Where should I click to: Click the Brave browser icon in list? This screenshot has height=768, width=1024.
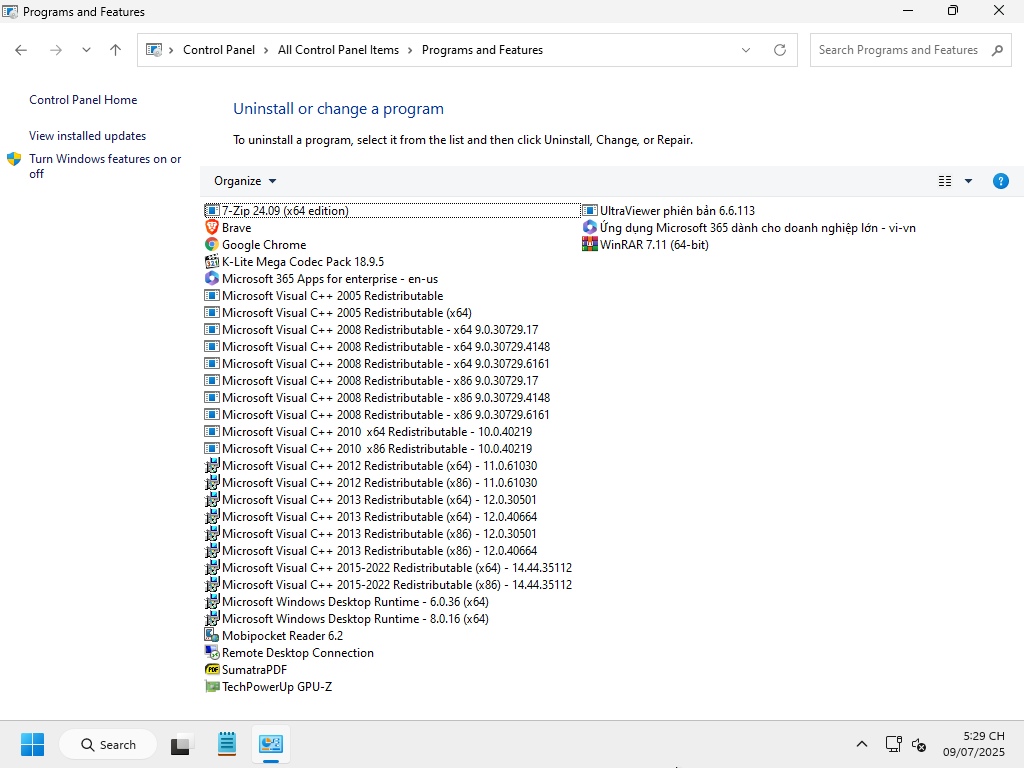coord(212,228)
